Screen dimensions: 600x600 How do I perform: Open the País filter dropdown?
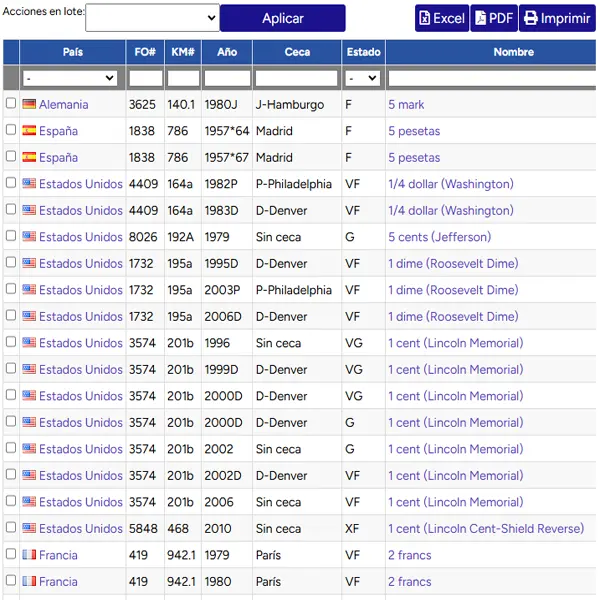[70, 78]
